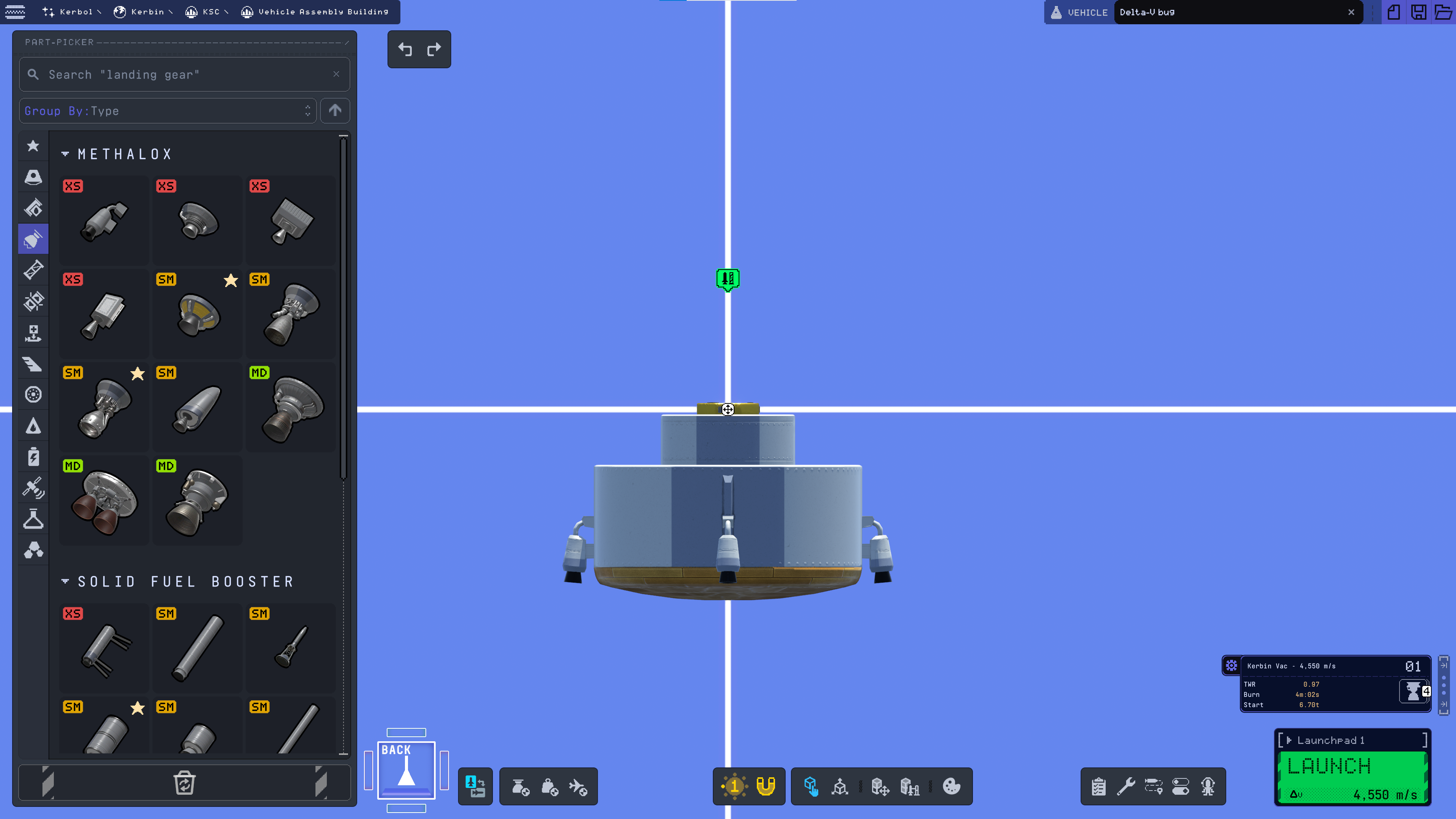Image resolution: width=1456 pixels, height=819 pixels.
Task: Select the Communication satellite dish category icon
Action: click(x=33, y=488)
